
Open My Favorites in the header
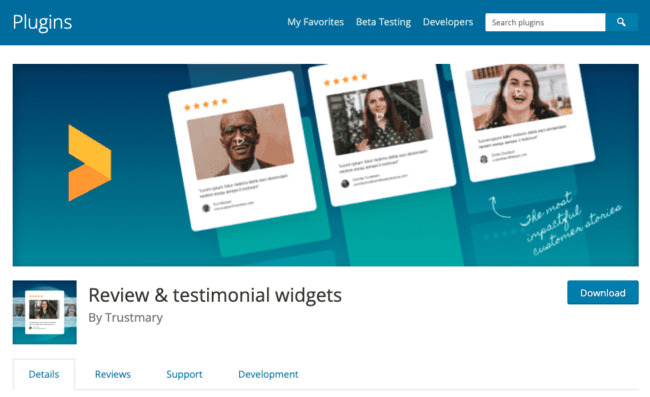tap(315, 22)
